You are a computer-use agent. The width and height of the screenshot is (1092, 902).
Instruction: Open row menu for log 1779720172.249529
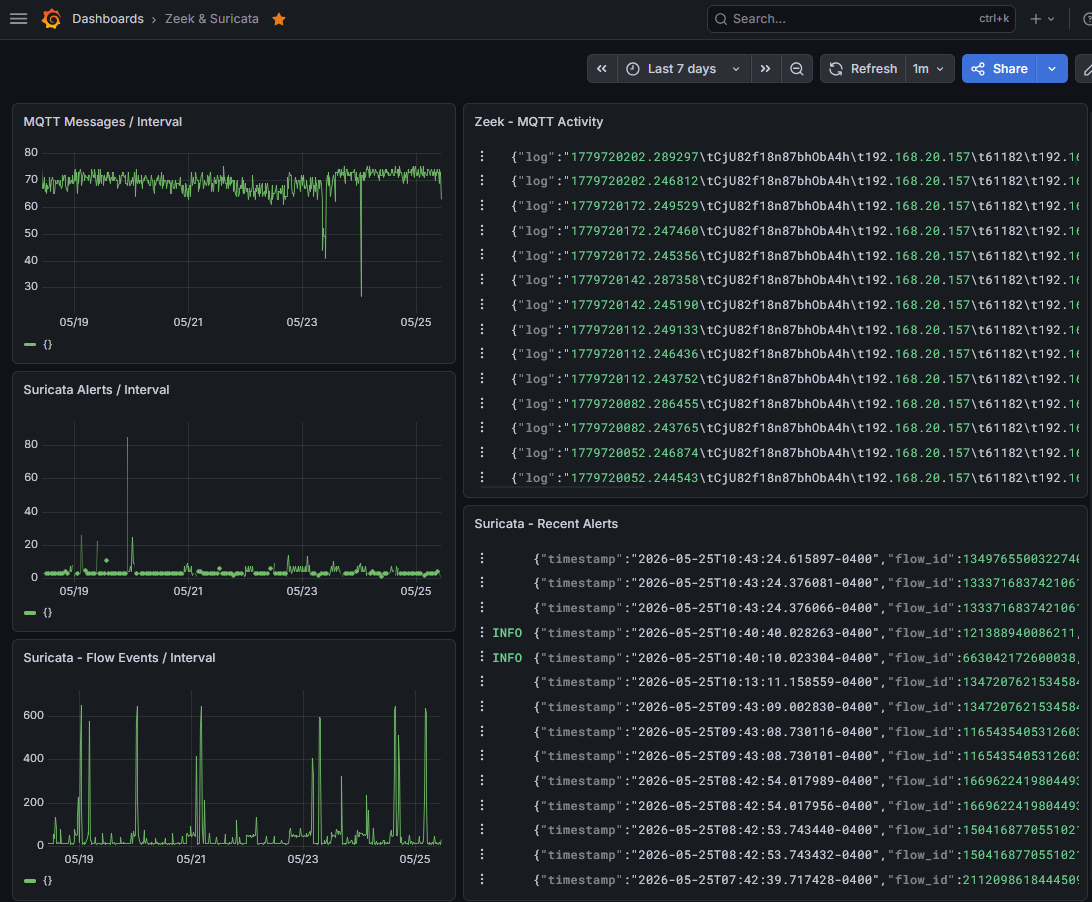coord(482,205)
